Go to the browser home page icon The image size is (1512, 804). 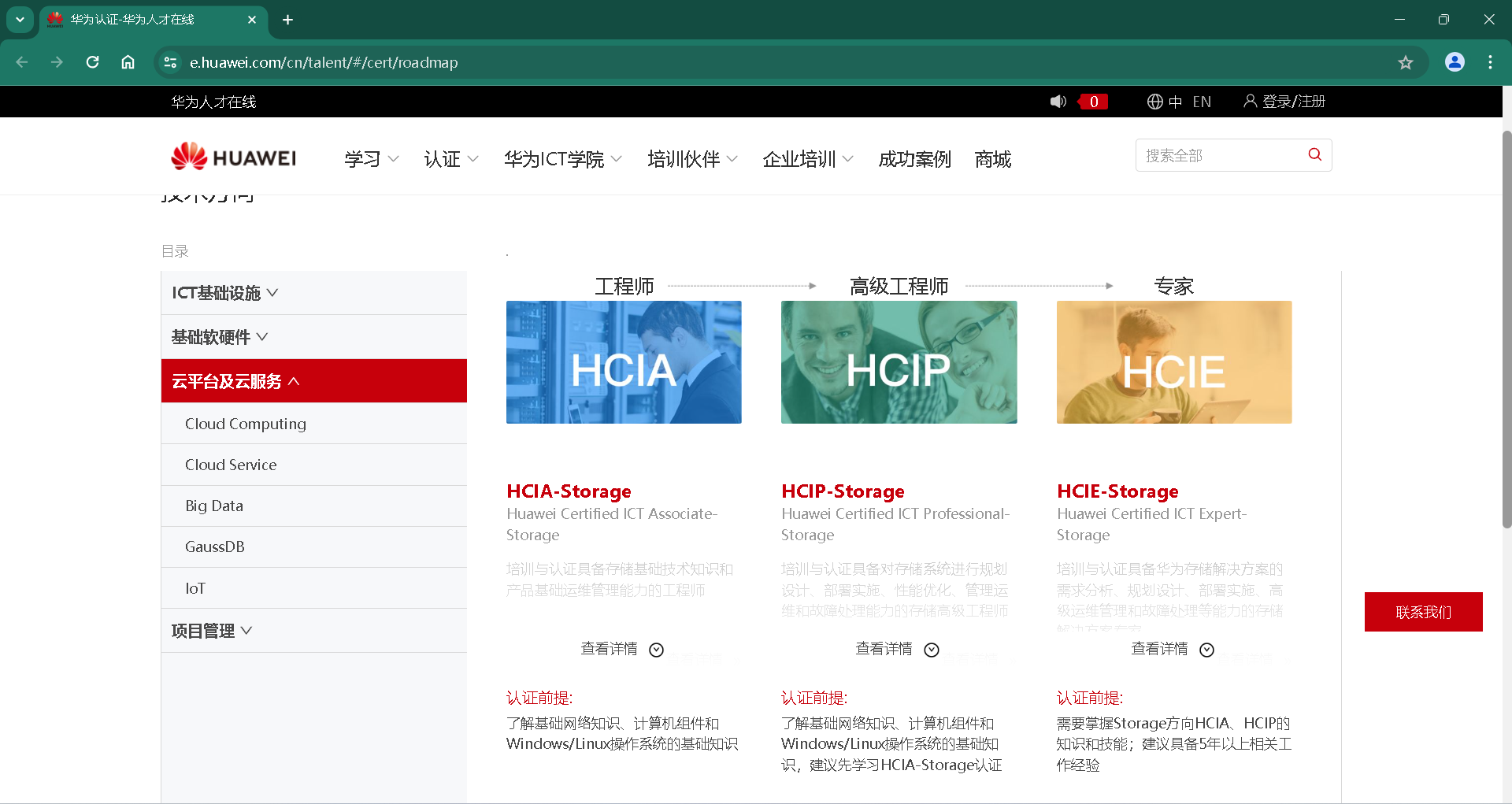coord(128,62)
